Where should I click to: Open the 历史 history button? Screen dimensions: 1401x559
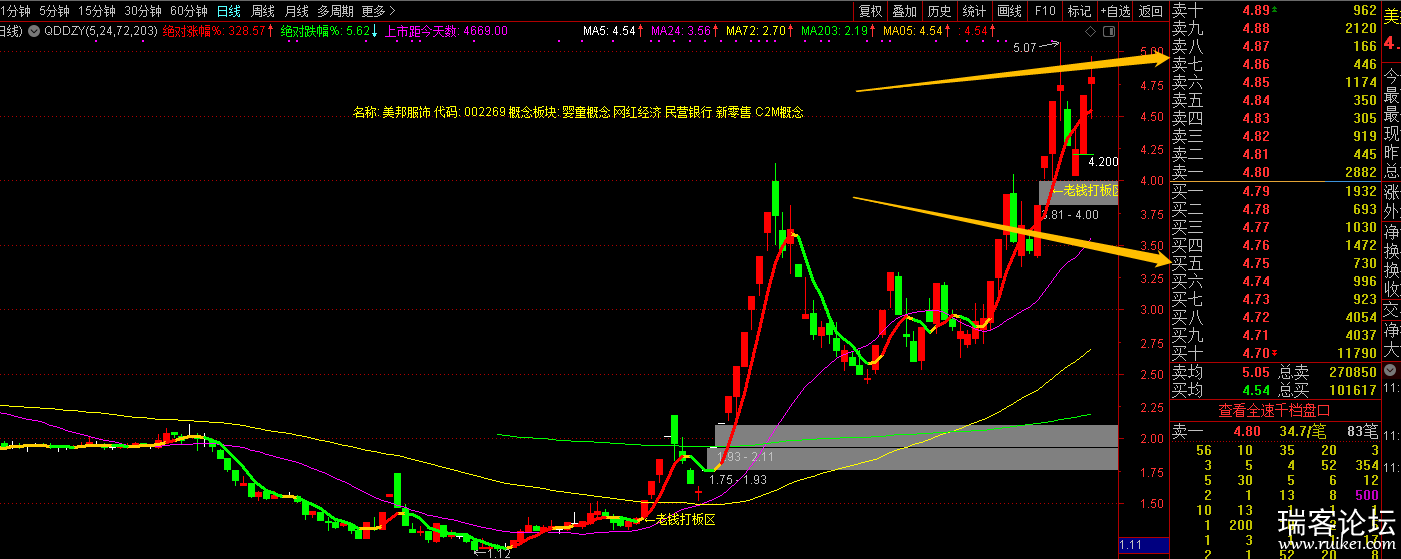939,11
